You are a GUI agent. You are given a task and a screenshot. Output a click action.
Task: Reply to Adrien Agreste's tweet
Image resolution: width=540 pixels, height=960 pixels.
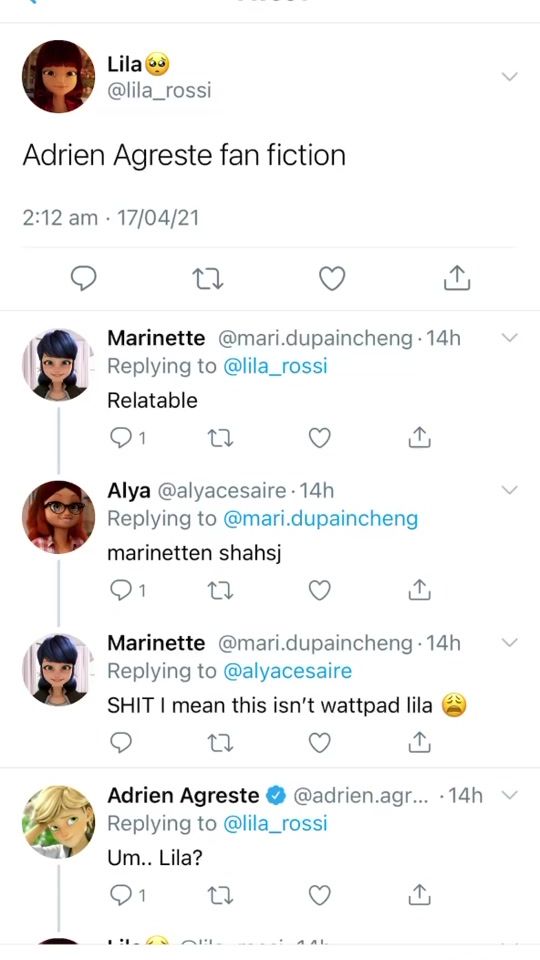coord(127,895)
